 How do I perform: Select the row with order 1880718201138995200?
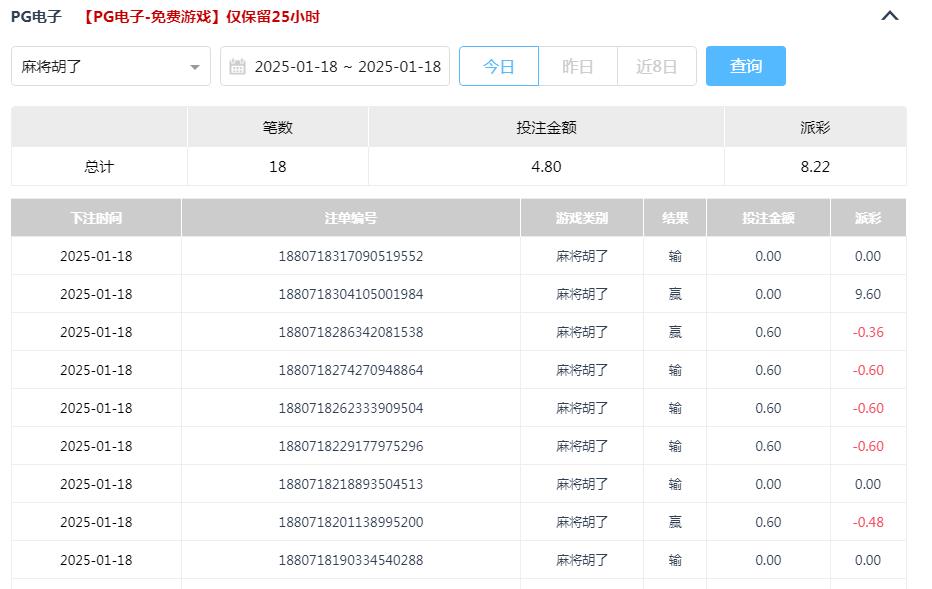[350, 522]
